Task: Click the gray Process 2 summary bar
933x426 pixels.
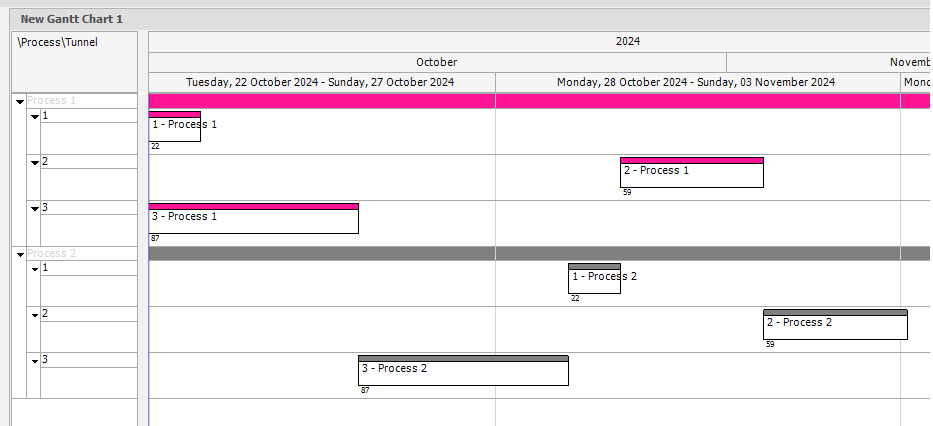Action: (539, 253)
